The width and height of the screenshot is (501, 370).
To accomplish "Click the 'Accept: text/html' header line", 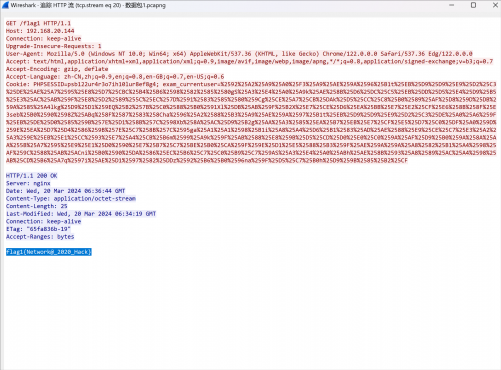I will pyautogui.click(x=249, y=61).
